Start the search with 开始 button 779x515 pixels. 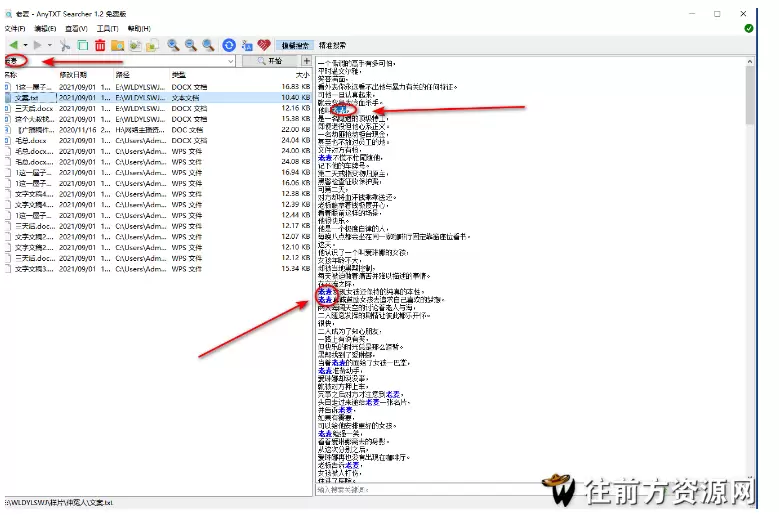(x=270, y=61)
